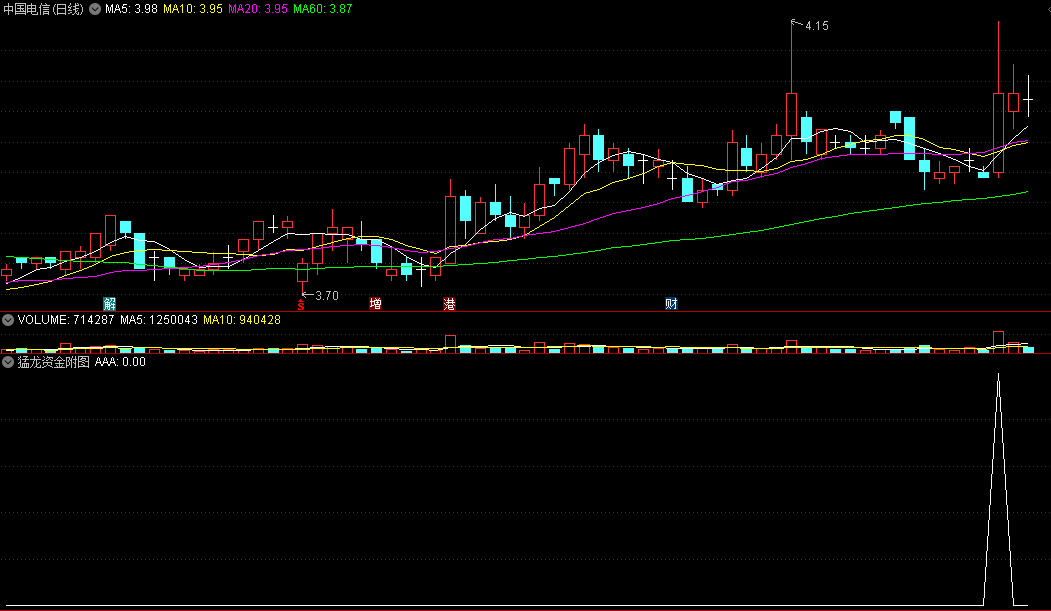This screenshot has height=611, width=1051.
Task: Click the yellow MA10: 3.95 label
Action: click(193, 9)
